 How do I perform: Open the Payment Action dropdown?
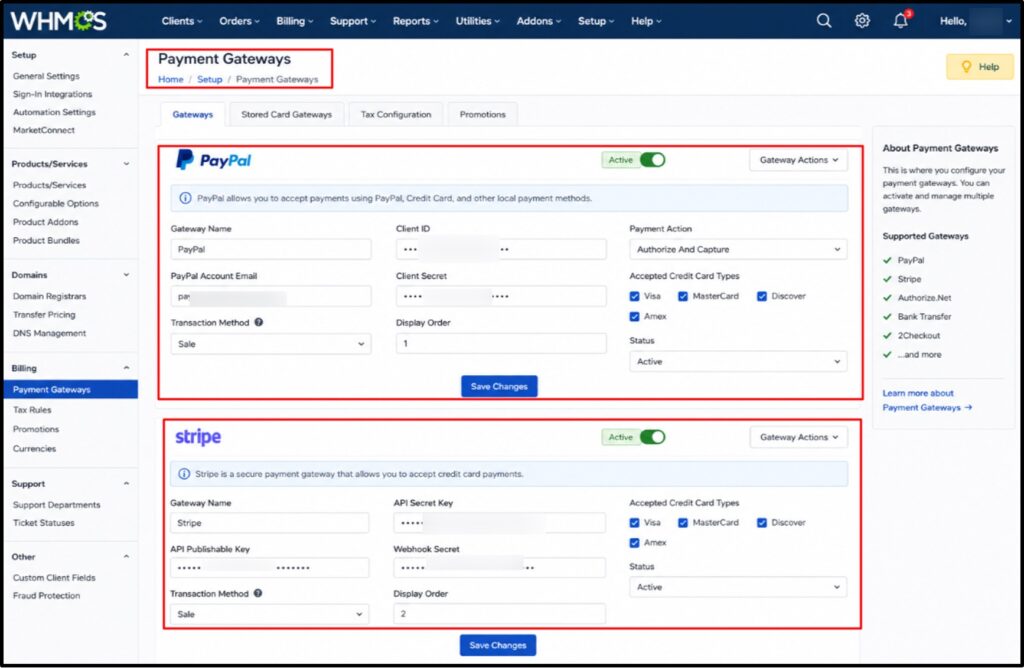(738, 249)
